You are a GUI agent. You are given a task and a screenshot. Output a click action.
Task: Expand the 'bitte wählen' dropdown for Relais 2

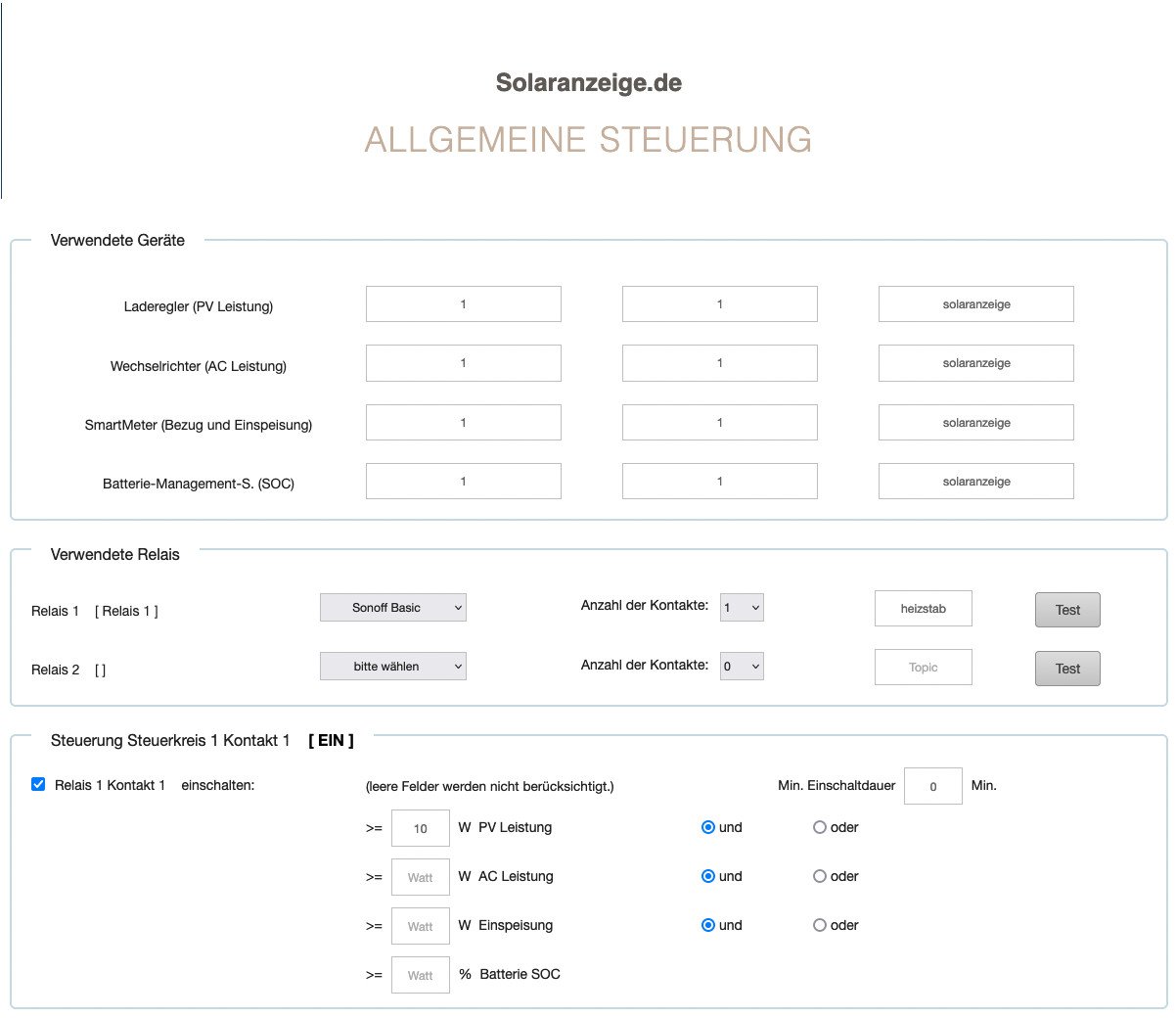click(393, 667)
